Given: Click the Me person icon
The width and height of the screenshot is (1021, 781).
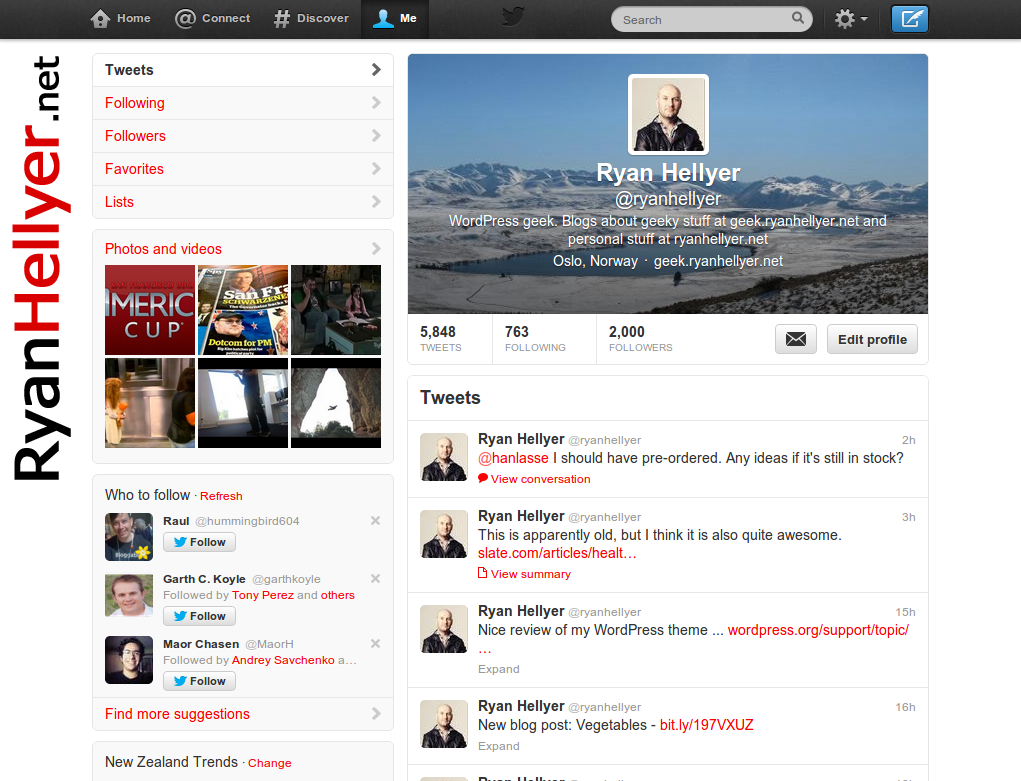Looking at the screenshot, I should click(x=383, y=18).
